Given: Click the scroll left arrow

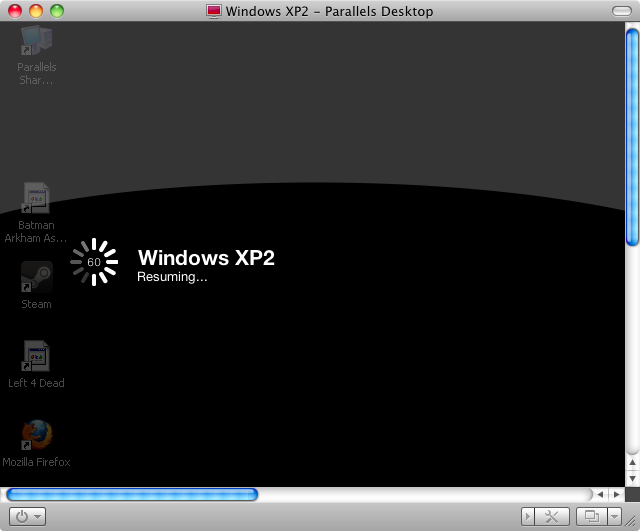Looking at the screenshot, I should pos(600,494).
